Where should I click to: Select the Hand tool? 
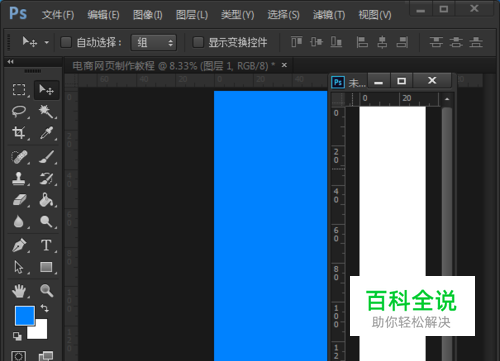coord(19,291)
